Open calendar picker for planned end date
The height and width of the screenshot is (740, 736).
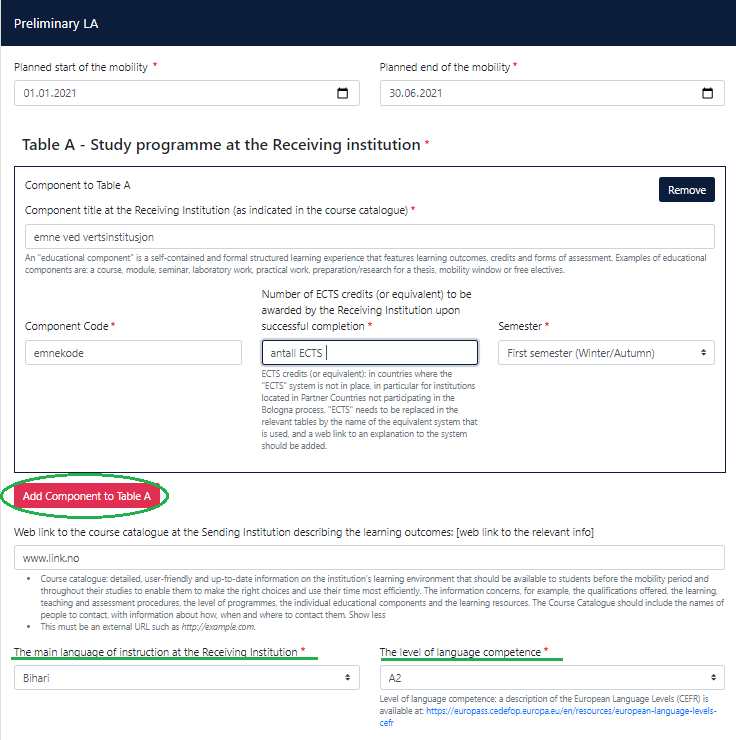pos(708,94)
